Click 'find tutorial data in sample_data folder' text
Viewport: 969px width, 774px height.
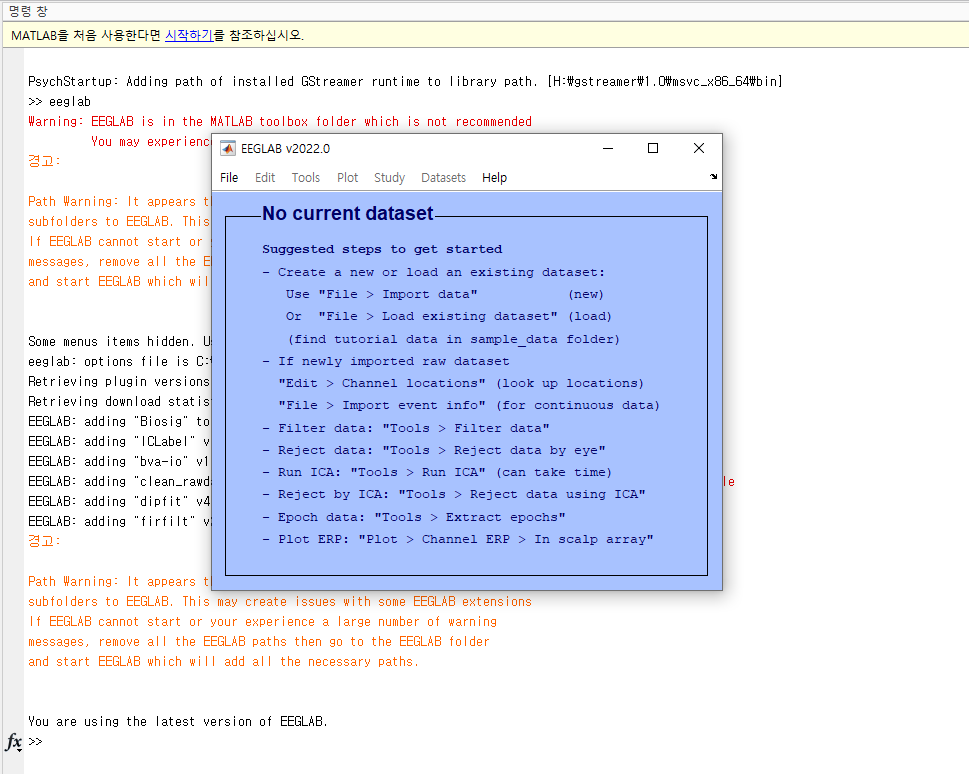tap(454, 339)
